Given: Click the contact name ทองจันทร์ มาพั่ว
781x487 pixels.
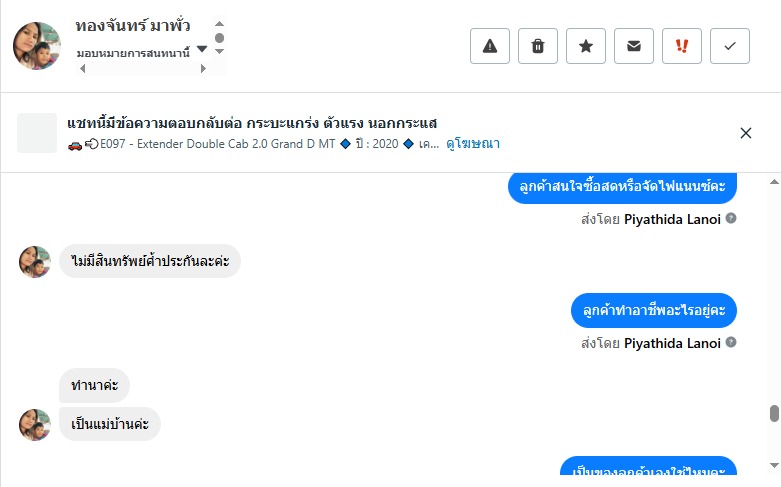Looking at the screenshot, I should [133, 25].
